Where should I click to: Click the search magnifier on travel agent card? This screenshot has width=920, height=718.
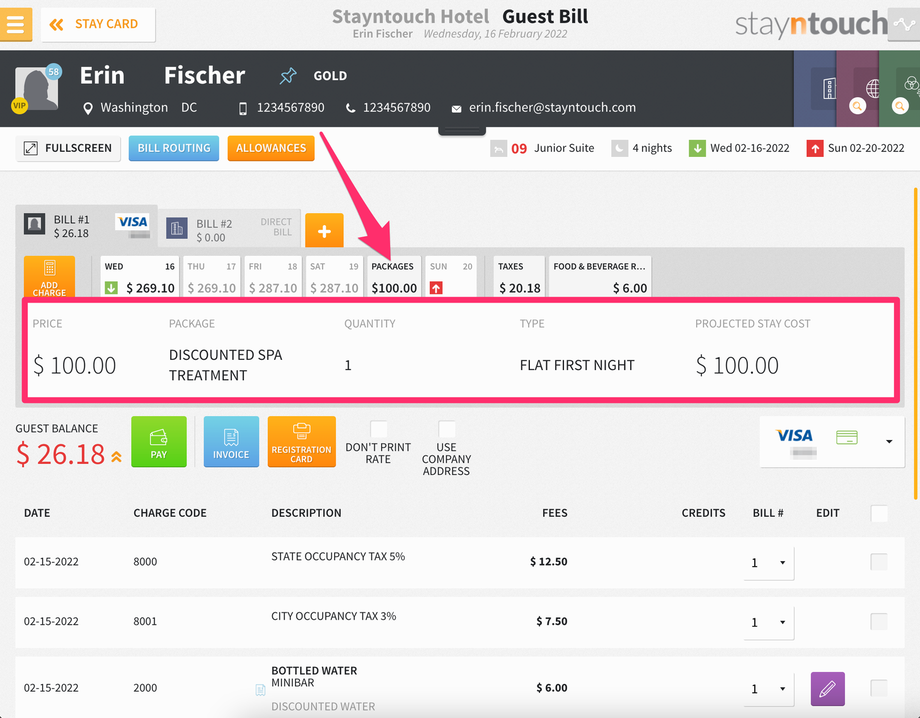tap(858, 106)
